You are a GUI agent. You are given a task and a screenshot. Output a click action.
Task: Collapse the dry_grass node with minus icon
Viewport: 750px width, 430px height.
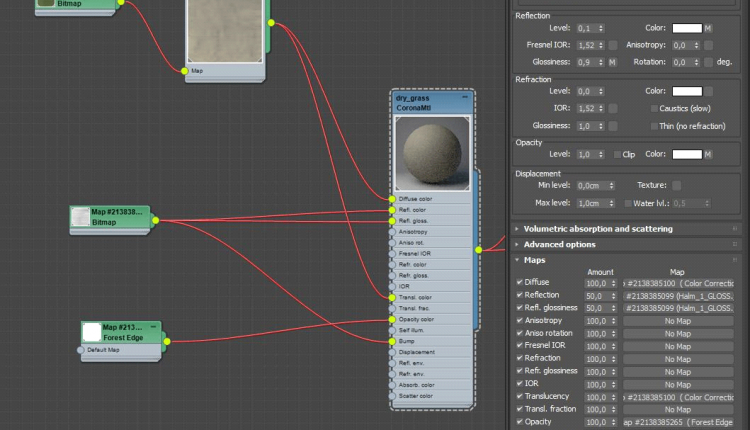coord(463,99)
